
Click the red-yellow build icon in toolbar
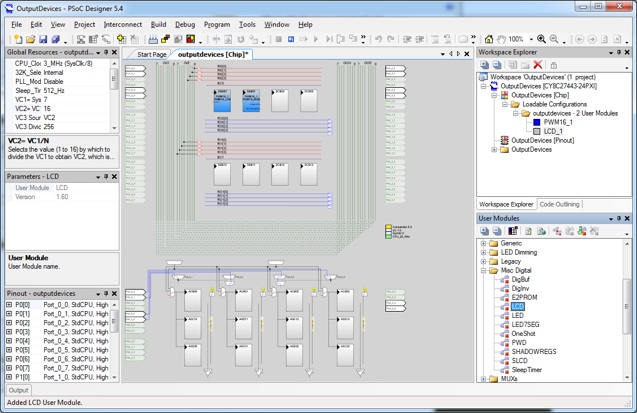tap(190, 39)
